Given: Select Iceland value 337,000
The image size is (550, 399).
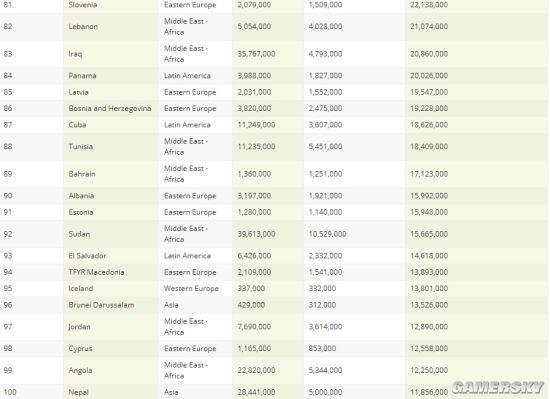Looking at the screenshot, I should 251,289.
